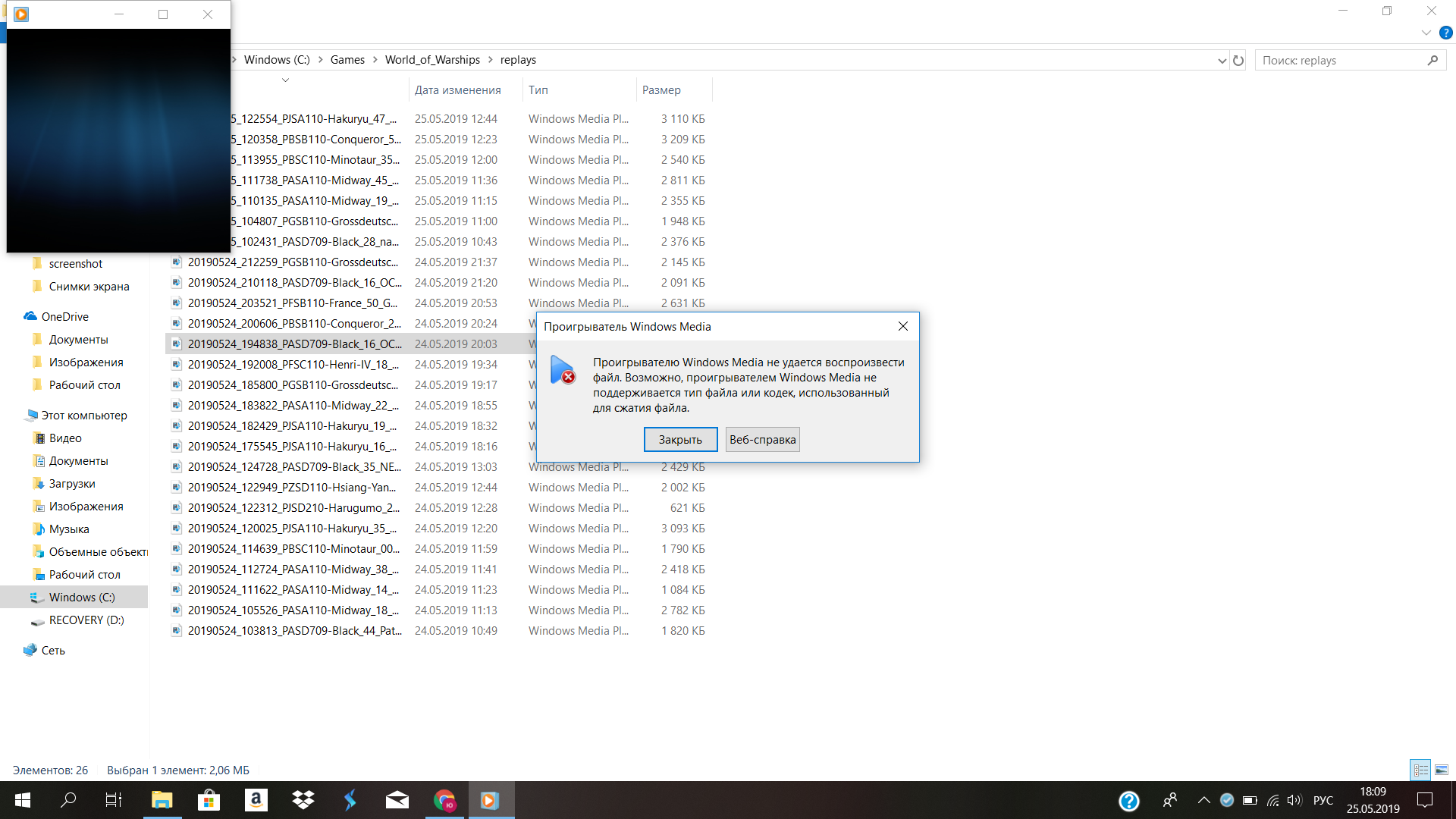The height and width of the screenshot is (819, 1456).
Task: Open Mail app from taskbar
Action: coord(397,800)
